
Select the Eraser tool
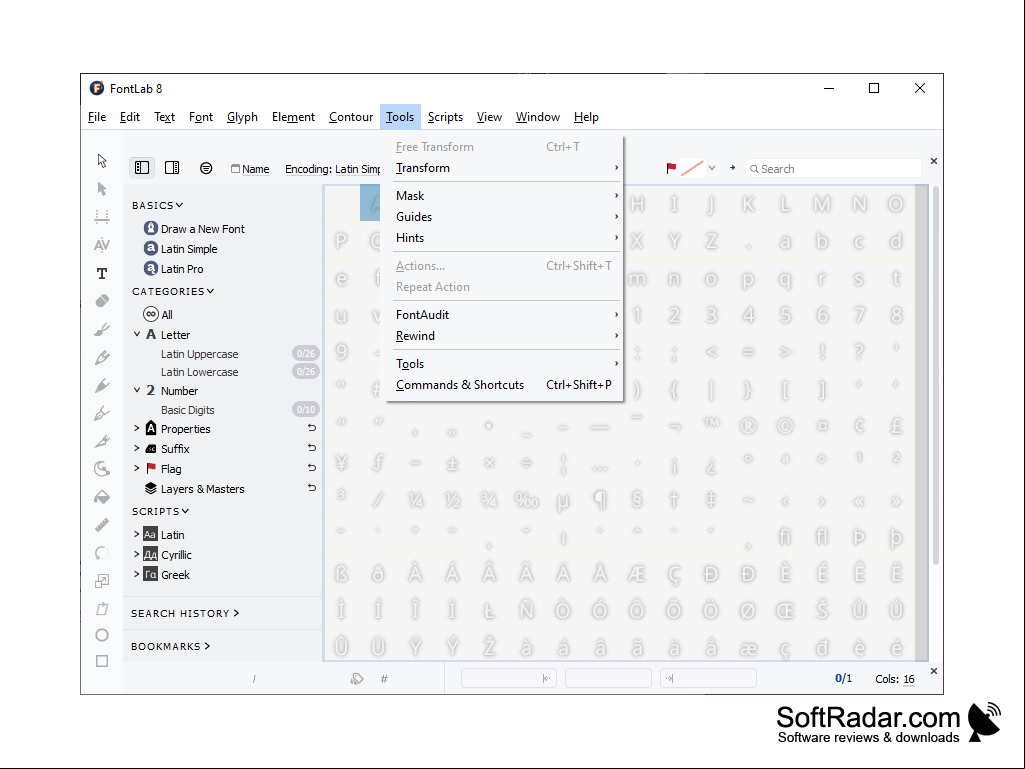tap(102, 301)
